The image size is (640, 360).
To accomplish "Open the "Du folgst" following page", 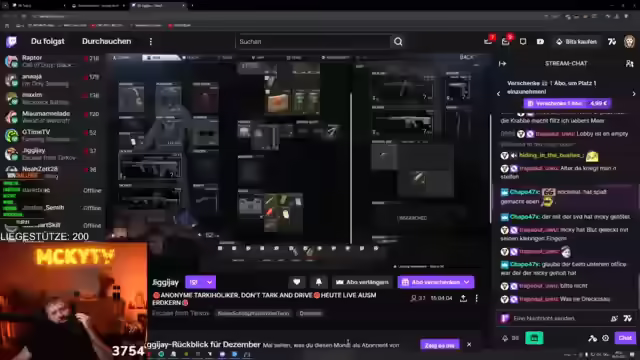I will (x=48, y=41).
